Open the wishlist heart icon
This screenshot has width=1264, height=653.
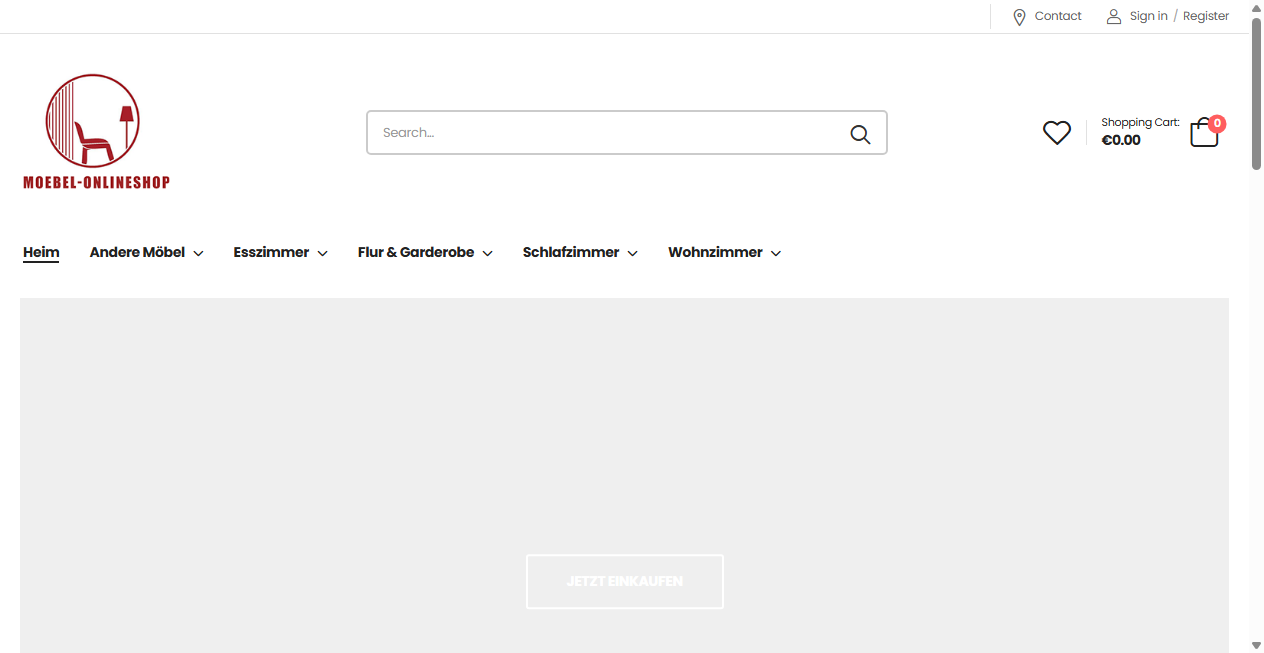click(x=1056, y=132)
